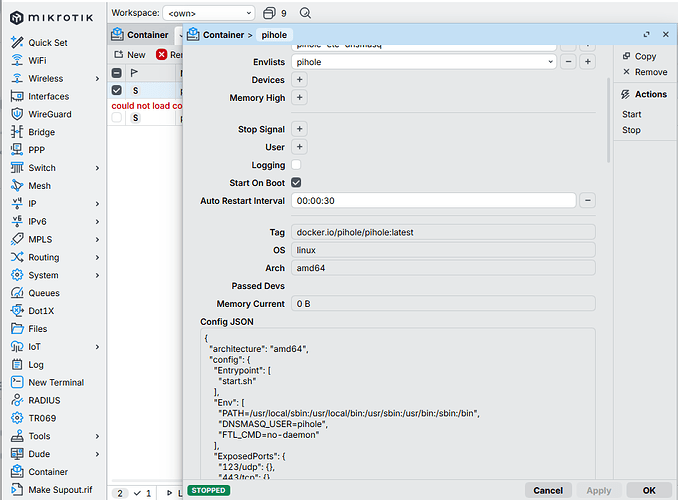Open the Files folder icon
Image resolution: width=678 pixels, height=500 pixels.
pyautogui.click(x=17, y=329)
